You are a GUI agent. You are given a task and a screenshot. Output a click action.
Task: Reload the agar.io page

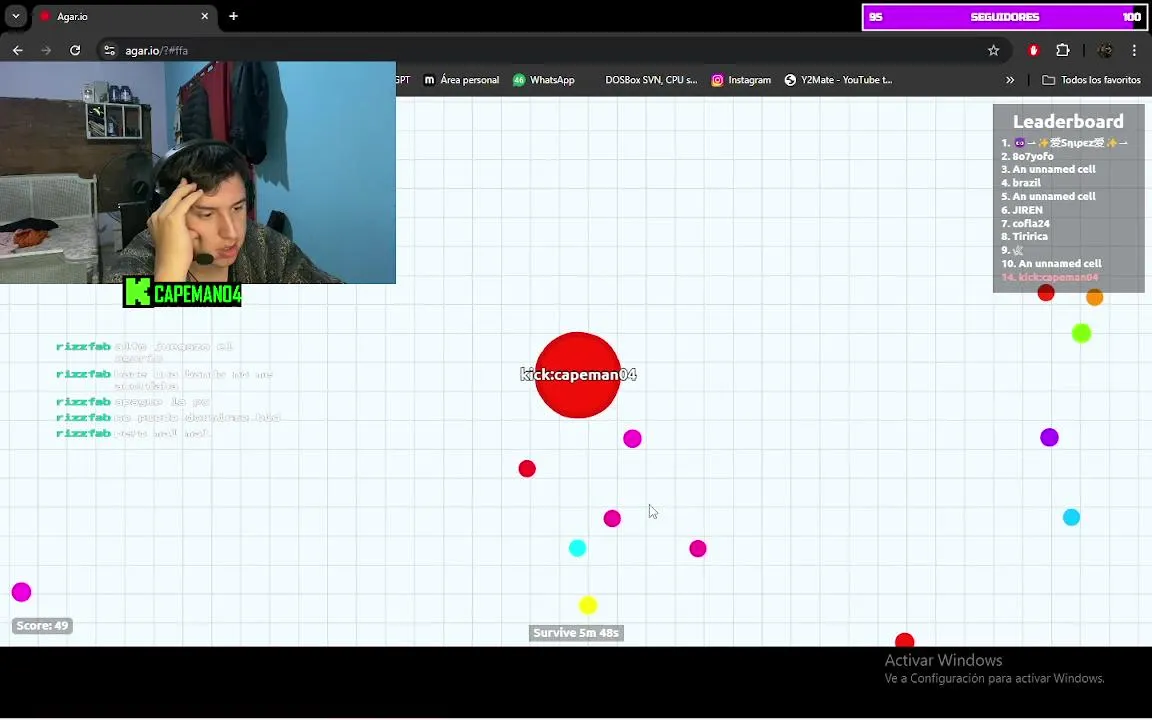75,51
